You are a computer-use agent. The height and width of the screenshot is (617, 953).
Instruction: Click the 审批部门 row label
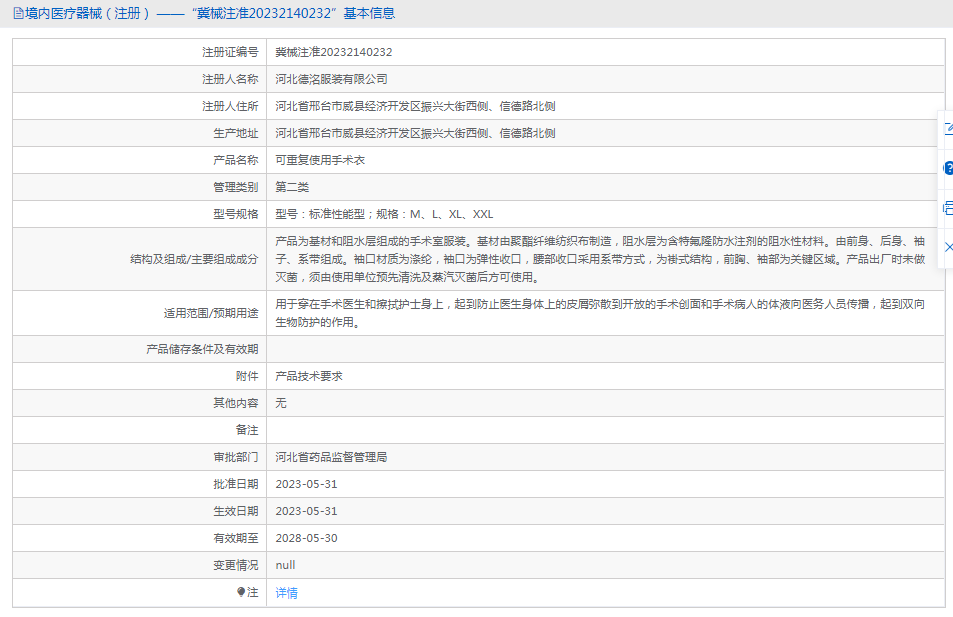tap(235, 457)
